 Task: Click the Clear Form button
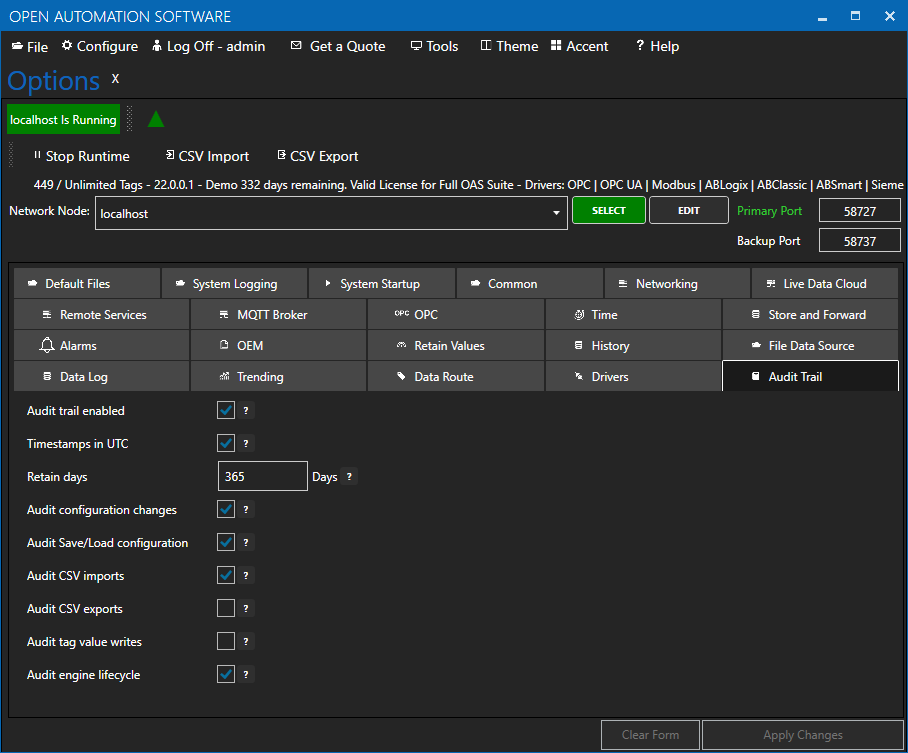tap(650, 734)
